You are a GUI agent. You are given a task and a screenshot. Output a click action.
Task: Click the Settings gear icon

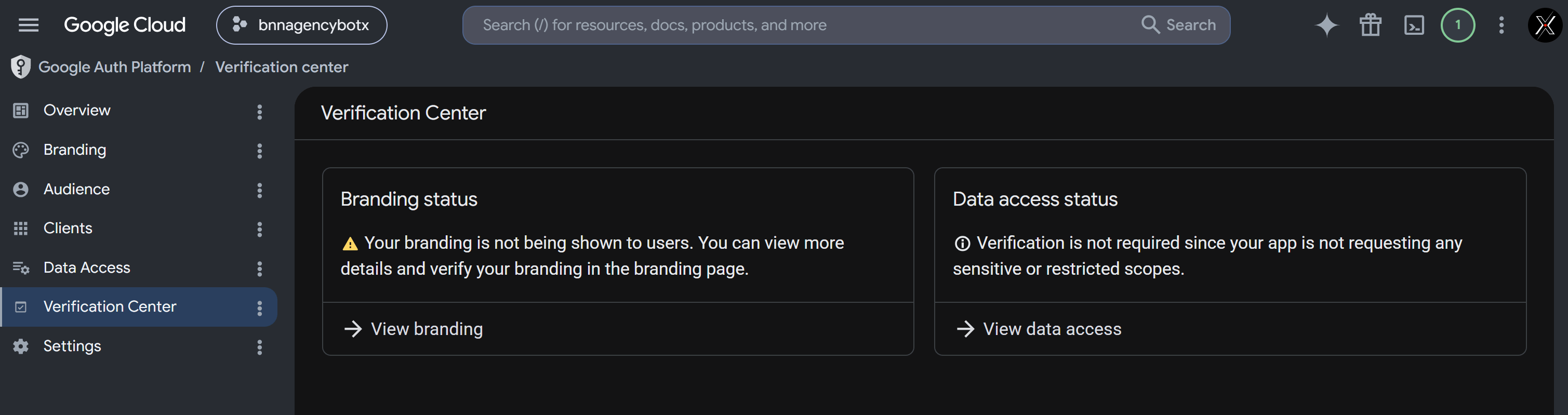pyautogui.click(x=21, y=346)
